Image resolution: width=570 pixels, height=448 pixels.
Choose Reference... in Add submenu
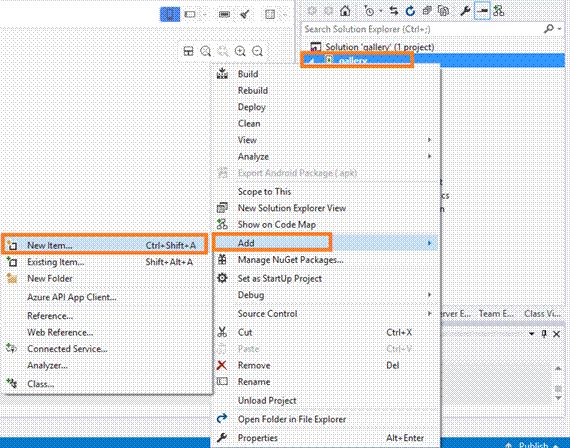[x=106, y=316]
